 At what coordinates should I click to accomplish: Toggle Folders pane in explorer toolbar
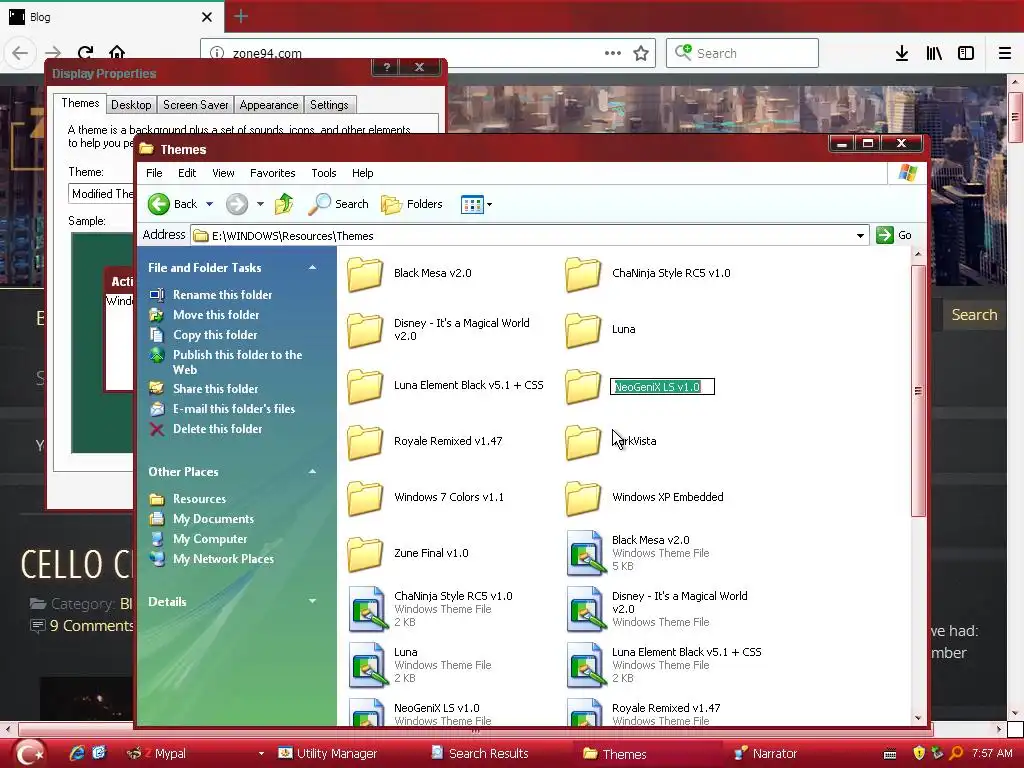[412, 204]
